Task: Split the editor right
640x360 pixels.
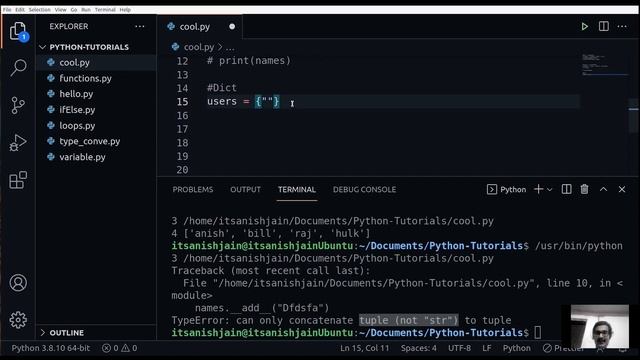Action: [x=604, y=27]
